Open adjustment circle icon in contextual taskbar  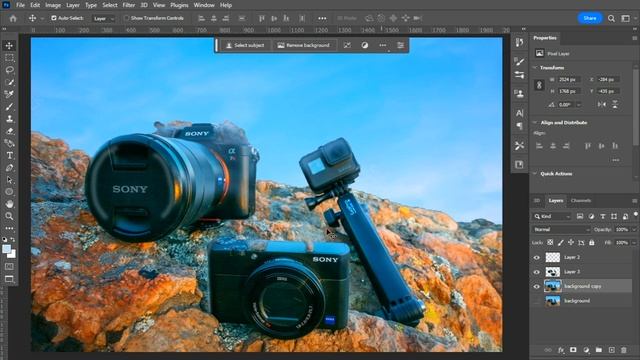364,45
